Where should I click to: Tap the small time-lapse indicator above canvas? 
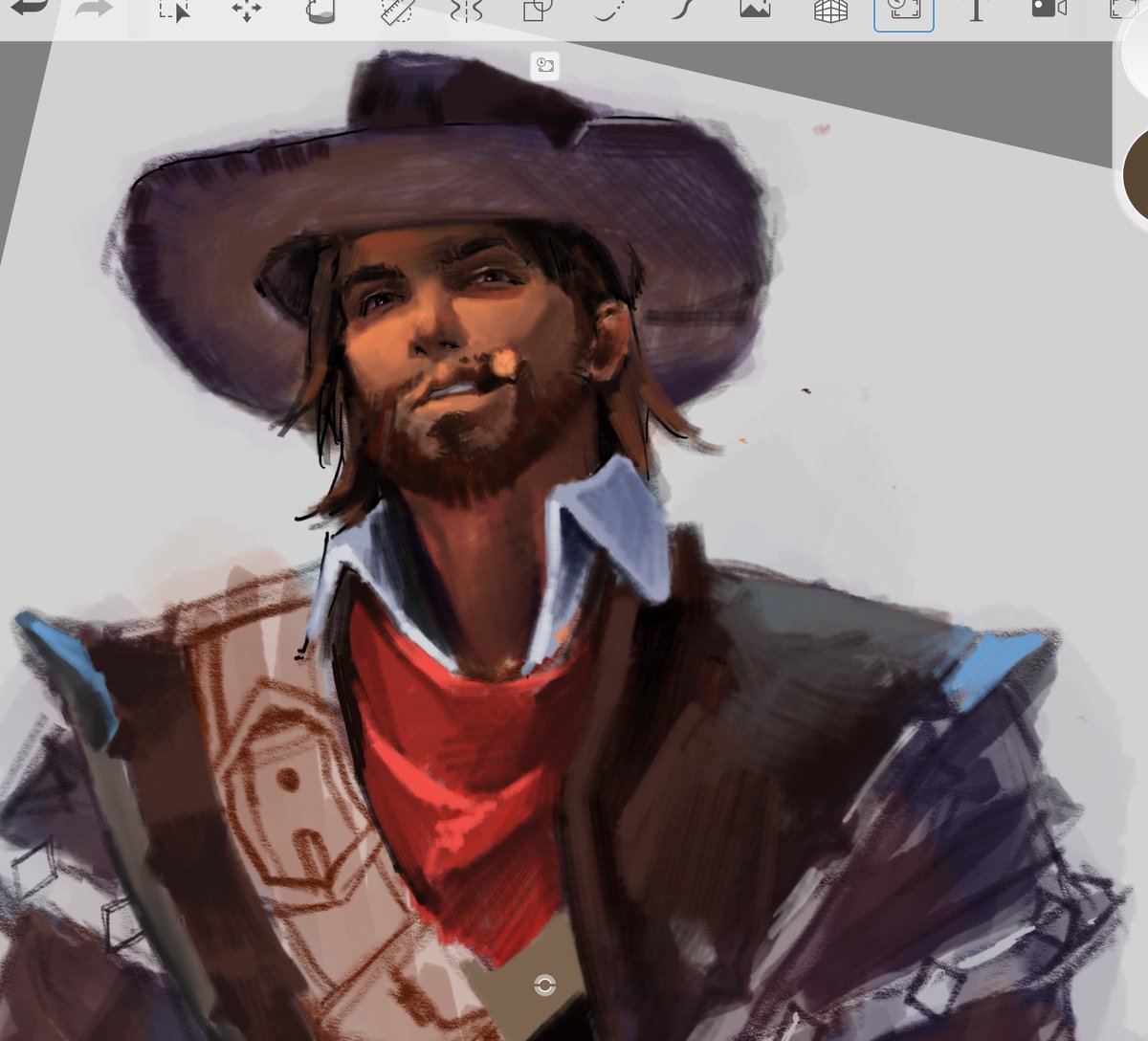point(545,65)
